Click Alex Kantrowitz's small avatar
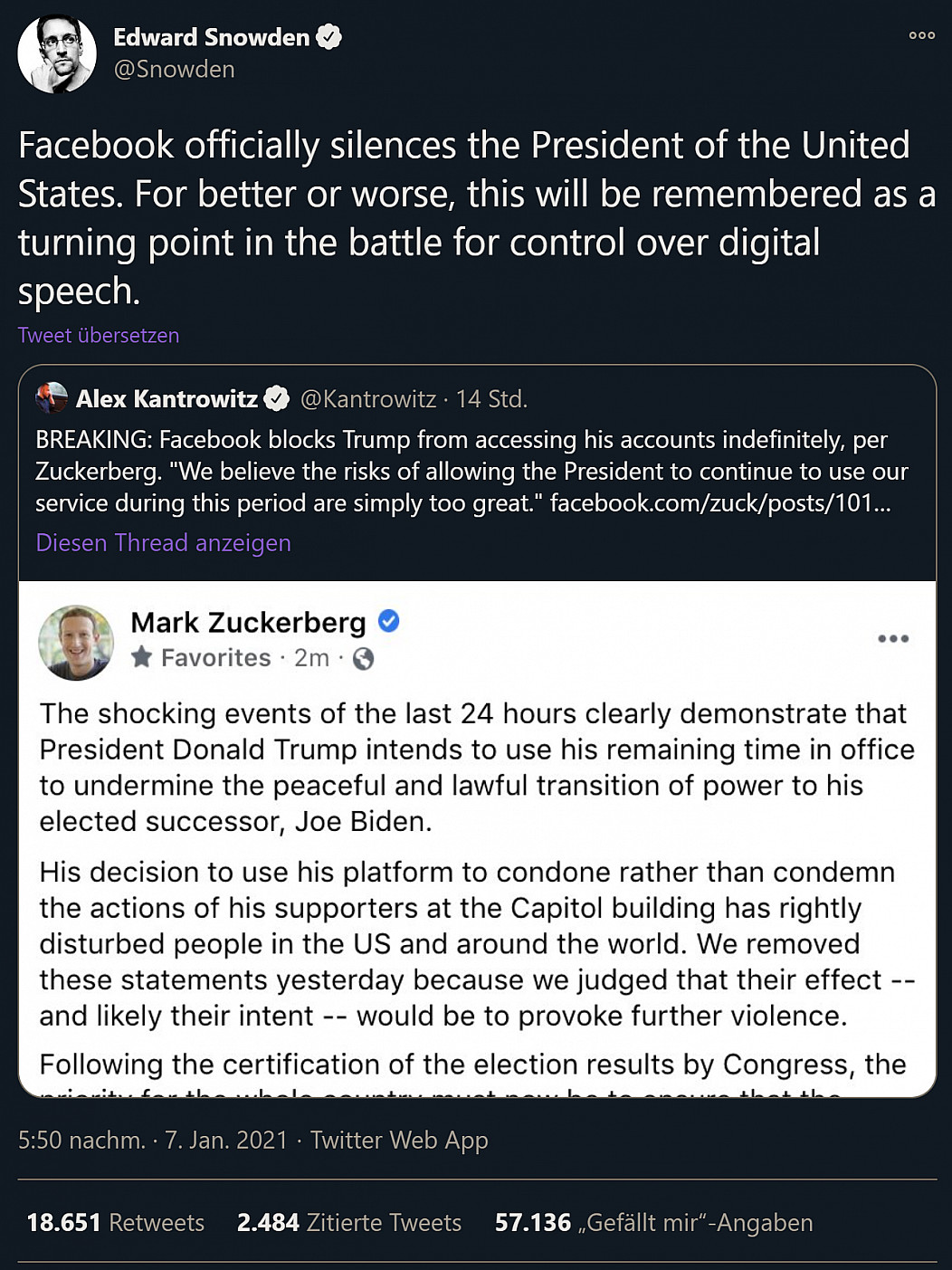Image resolution: width=952 pixels, height=1270 pixels. click(x=52, y=398)
